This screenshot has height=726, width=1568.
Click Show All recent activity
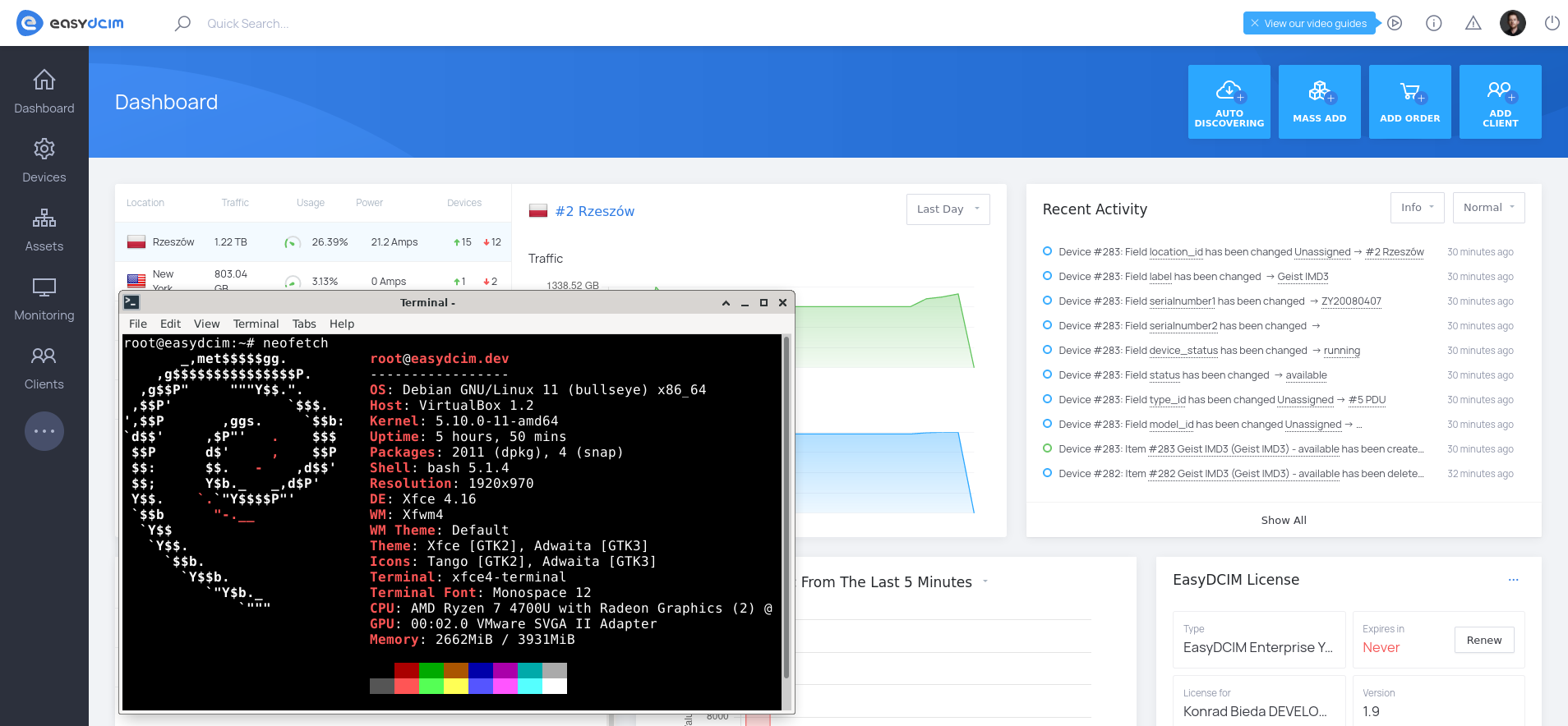[1284, 520]
